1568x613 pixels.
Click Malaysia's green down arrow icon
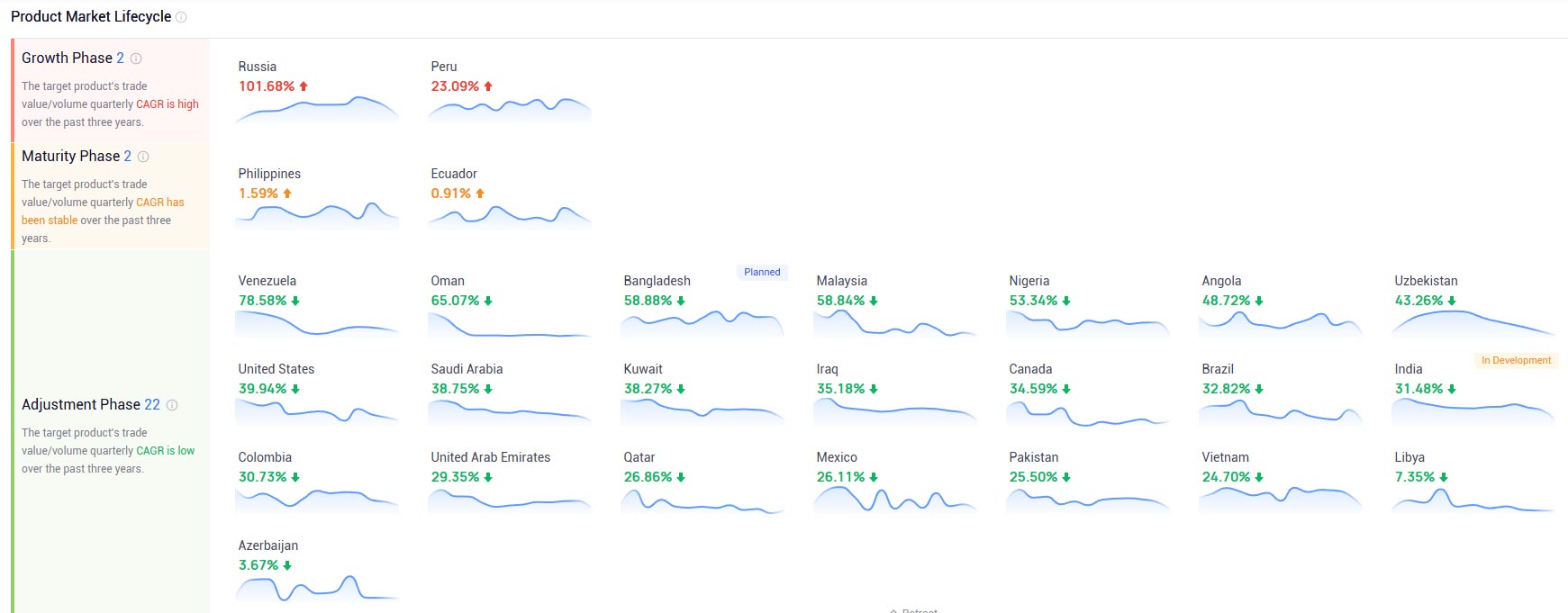coord(874,301)
